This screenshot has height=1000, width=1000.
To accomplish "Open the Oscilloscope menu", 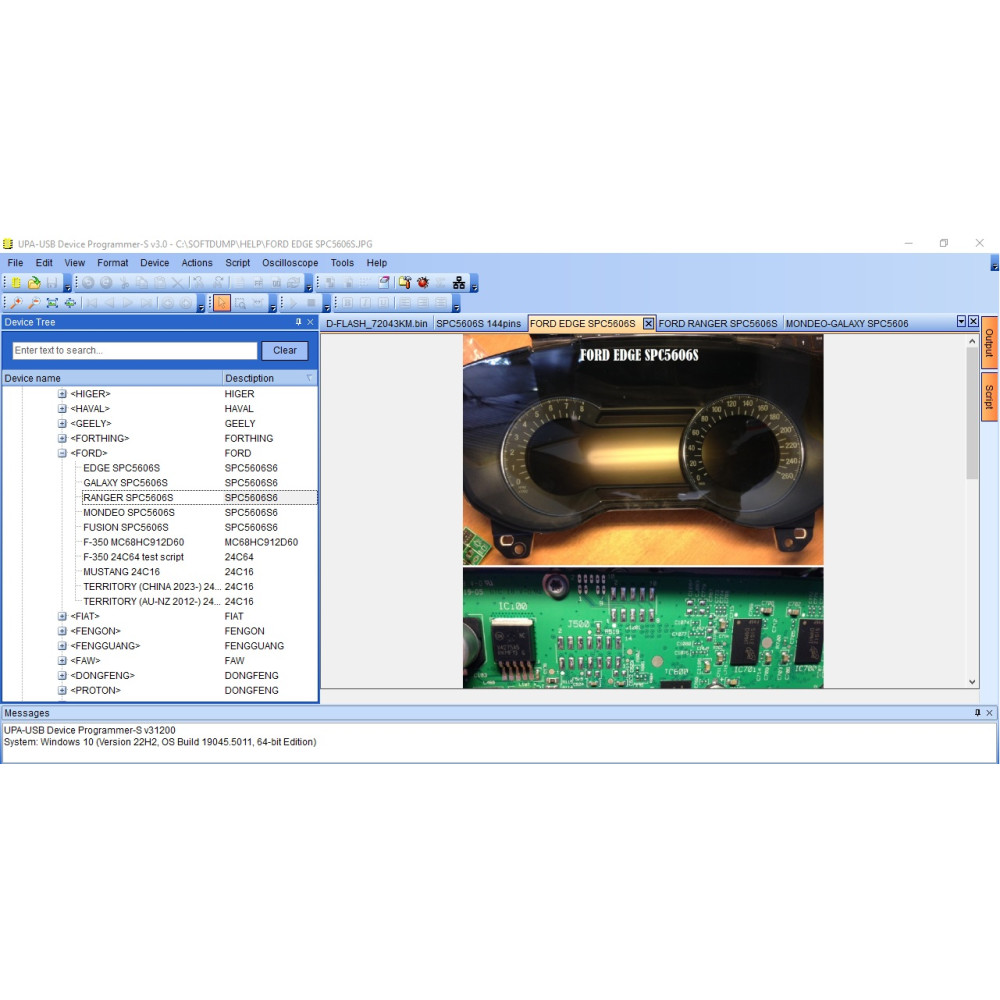I will pyautogui.click(x=290, y=263).
